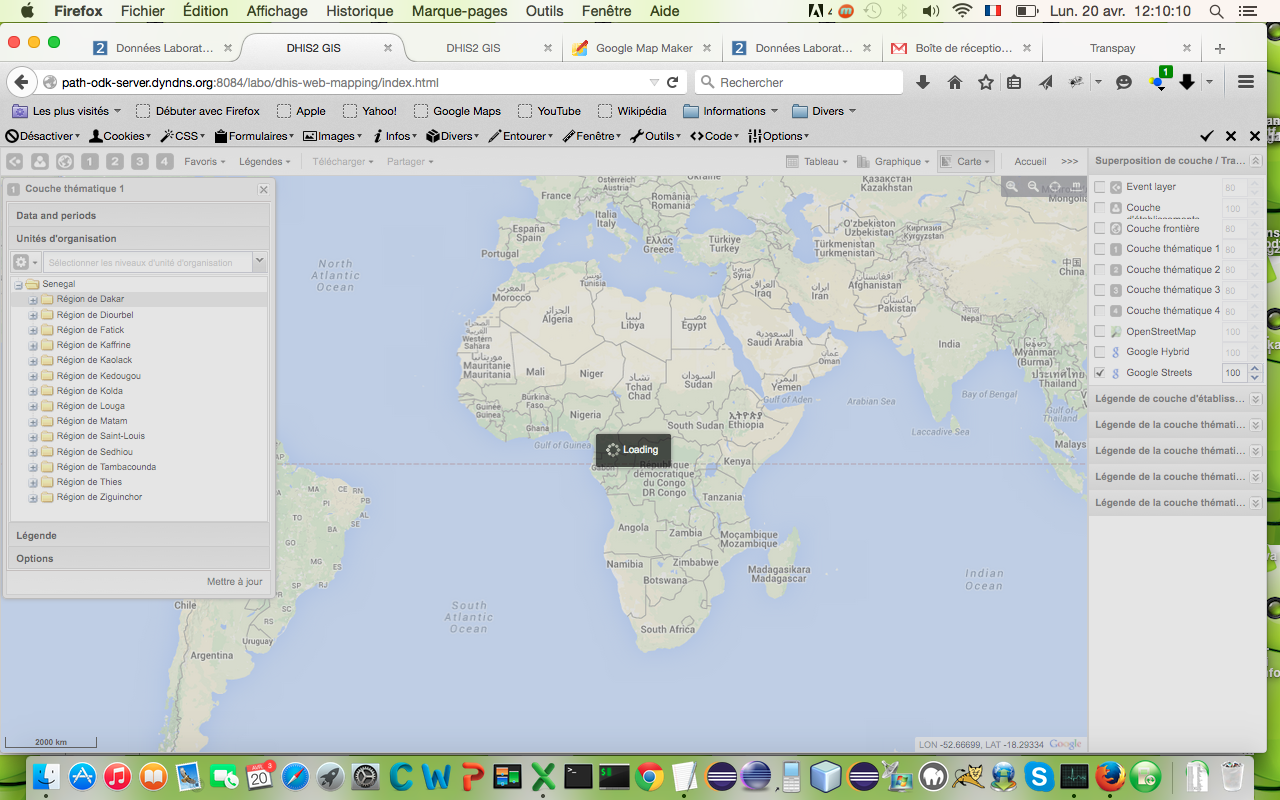Click the facility layer person icon
Screen dimensions: 1280x800
point(40,162)
